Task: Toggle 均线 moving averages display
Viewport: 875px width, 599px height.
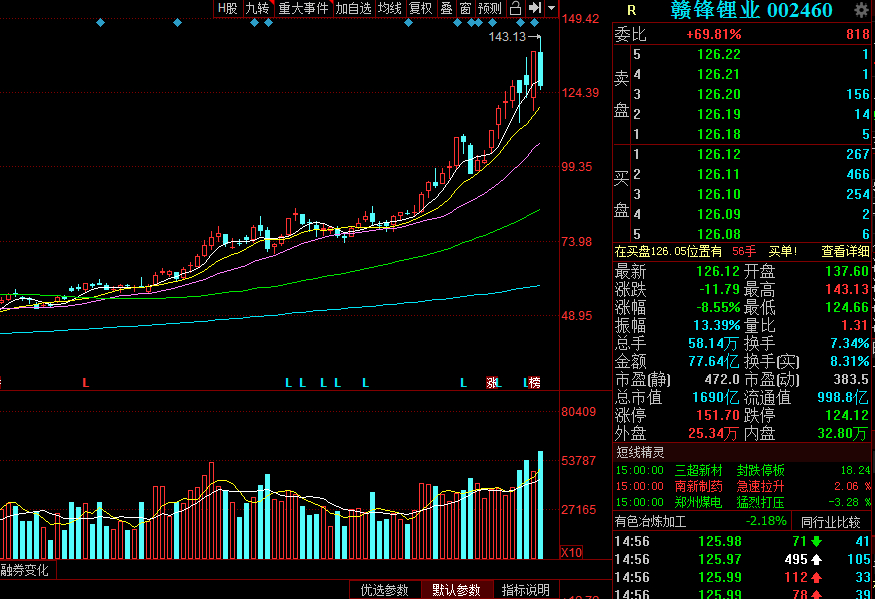Action: 390,8
